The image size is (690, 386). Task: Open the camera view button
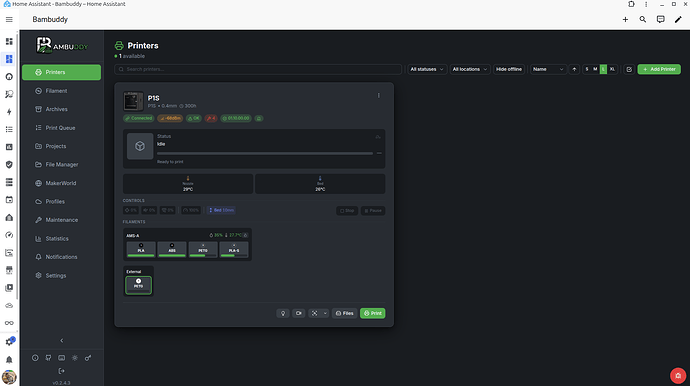click(299, 313)
